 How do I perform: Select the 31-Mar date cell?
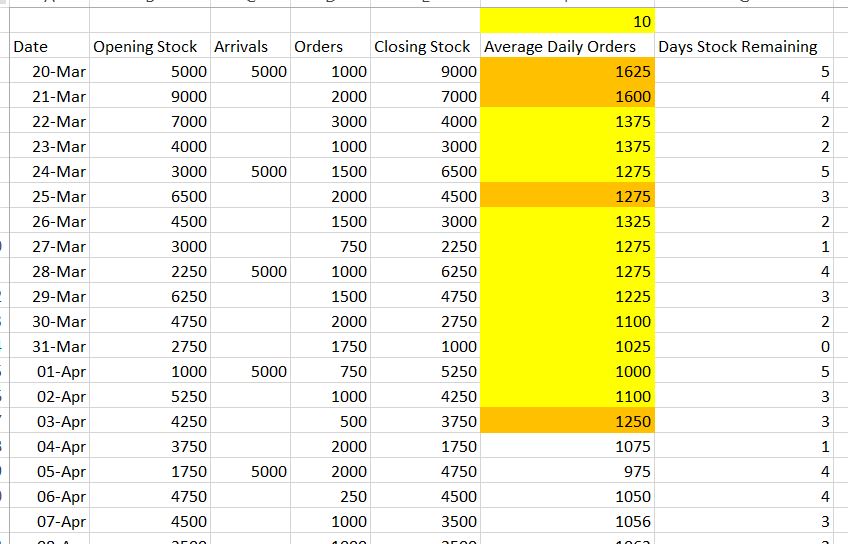coord(49,346)
